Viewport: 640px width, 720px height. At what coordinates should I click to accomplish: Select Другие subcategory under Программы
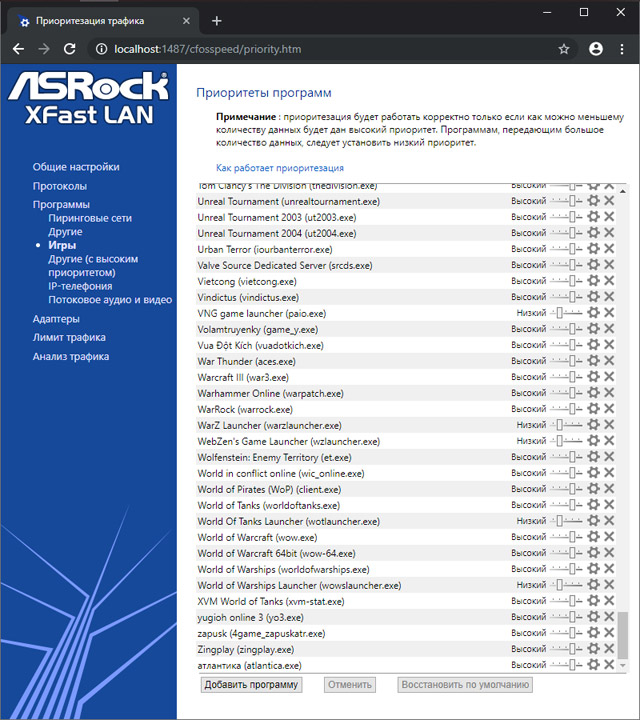tap(65, 231)
